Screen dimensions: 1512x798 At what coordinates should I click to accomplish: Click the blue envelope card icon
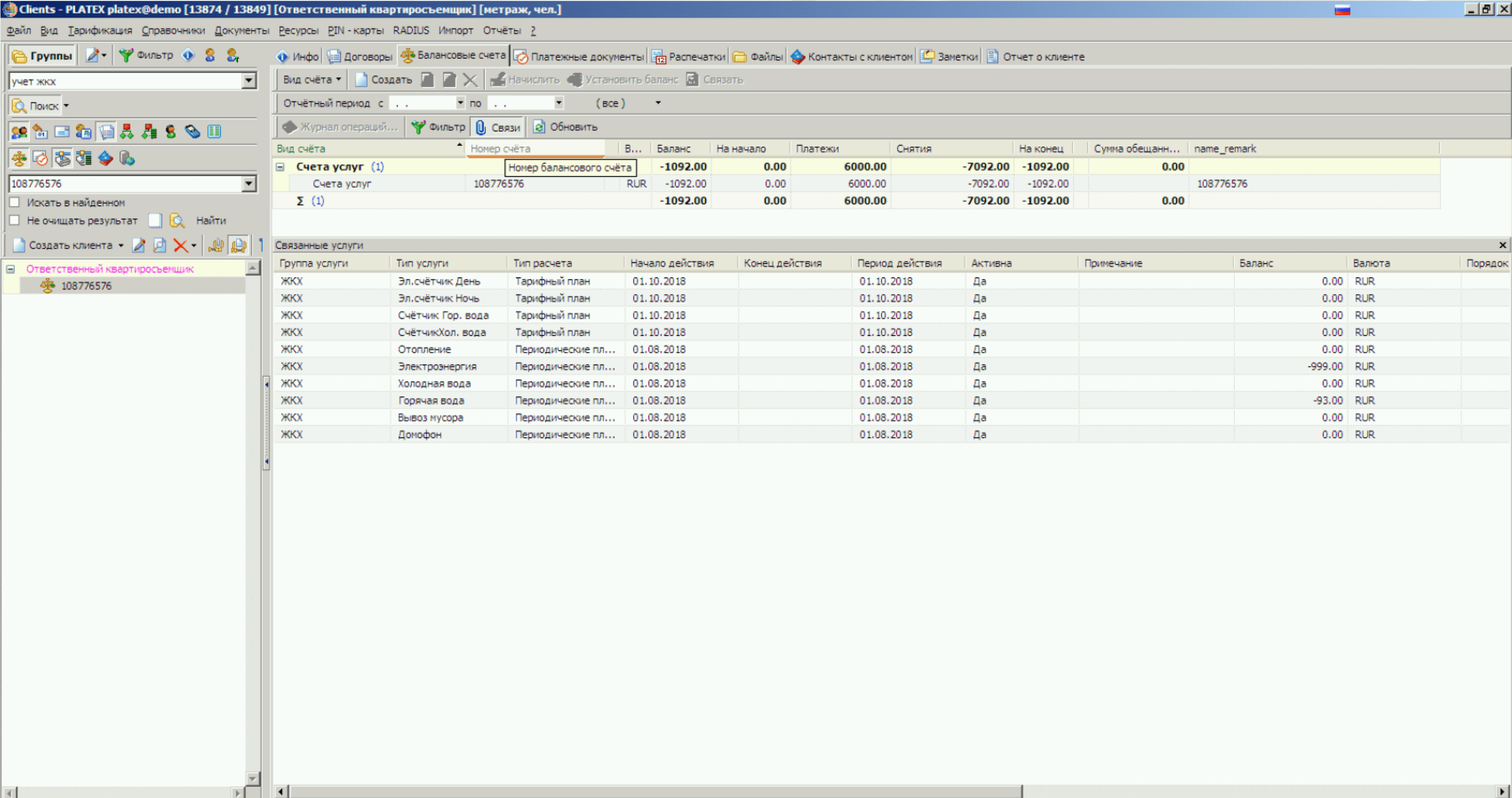point(62,132)
